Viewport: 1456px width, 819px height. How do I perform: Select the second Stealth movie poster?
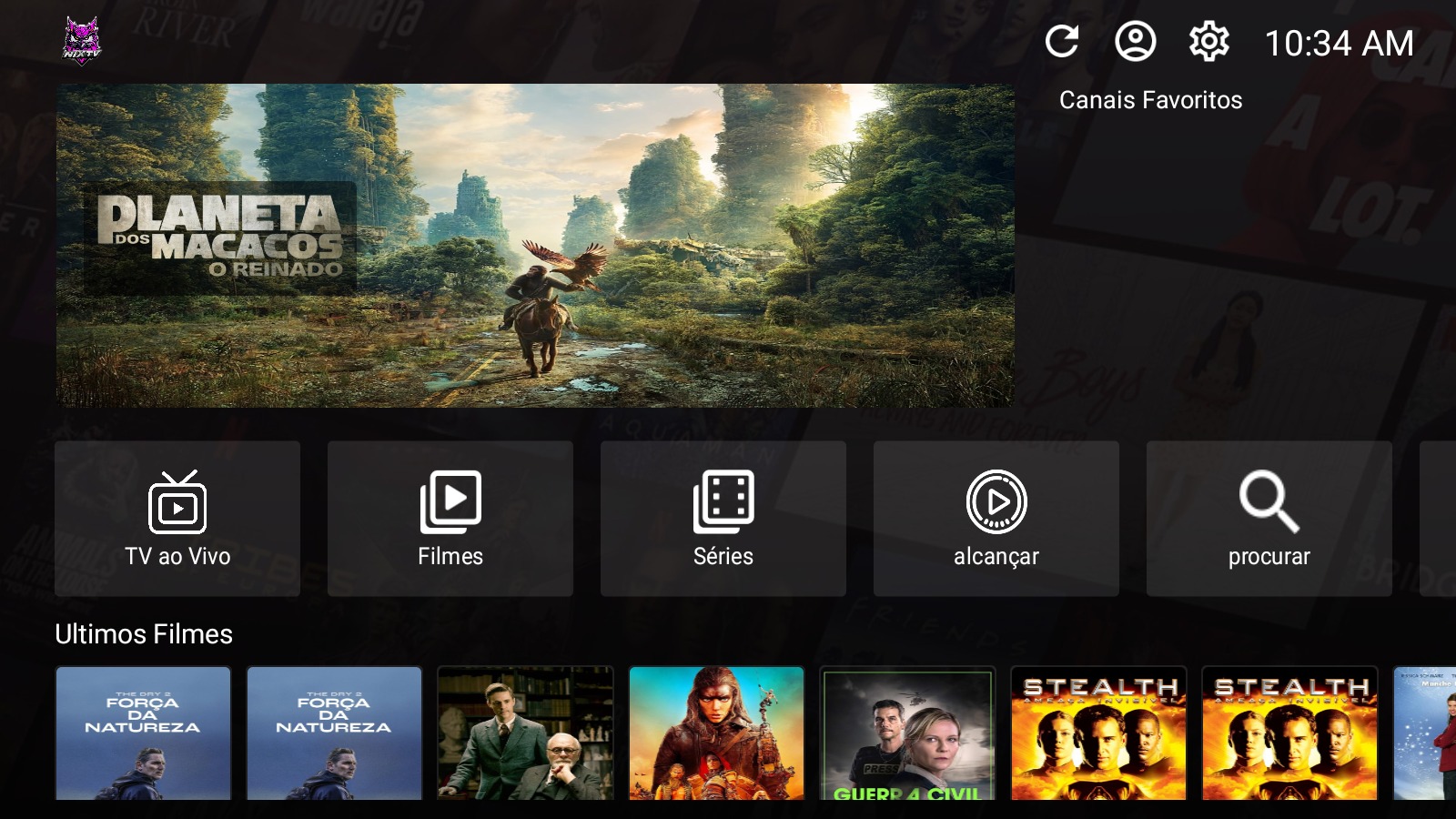(x=1289, y=733)
